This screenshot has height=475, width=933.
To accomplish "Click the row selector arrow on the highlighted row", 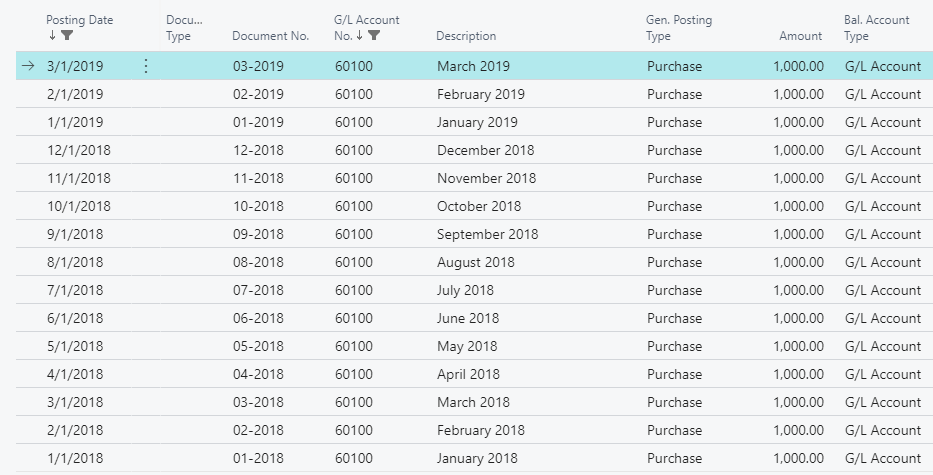I will [x=28, y=66].
